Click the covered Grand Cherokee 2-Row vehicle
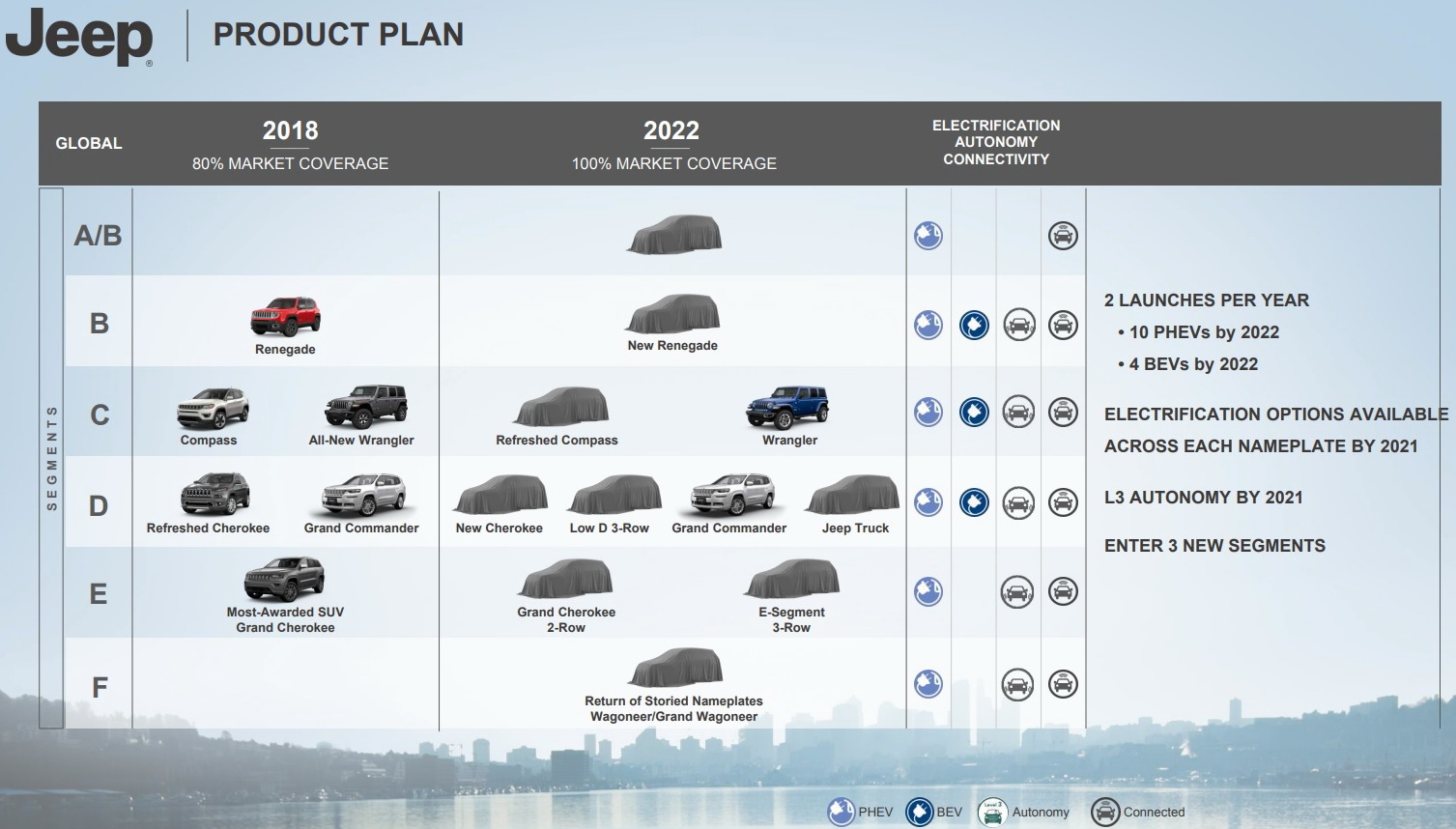This screenshot has height=829, width=1456. (x=566, y=579)
